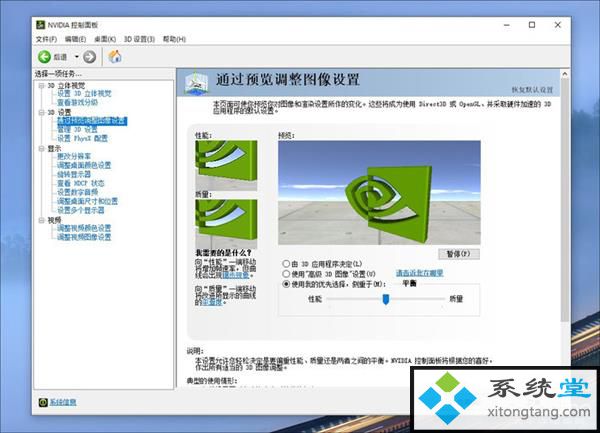Collapse the 显示 tree group
The image size is (600, 433).
point(41,148)
